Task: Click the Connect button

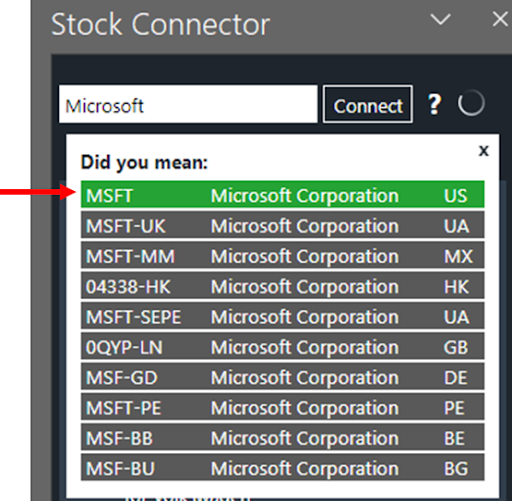Action: pyautogui.click(x=368, y=104)
